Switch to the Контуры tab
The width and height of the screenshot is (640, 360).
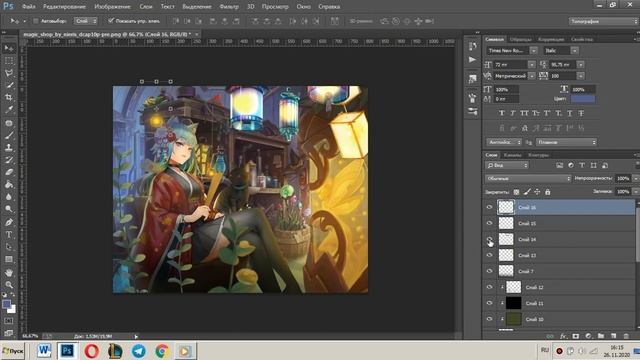(538, 155)
